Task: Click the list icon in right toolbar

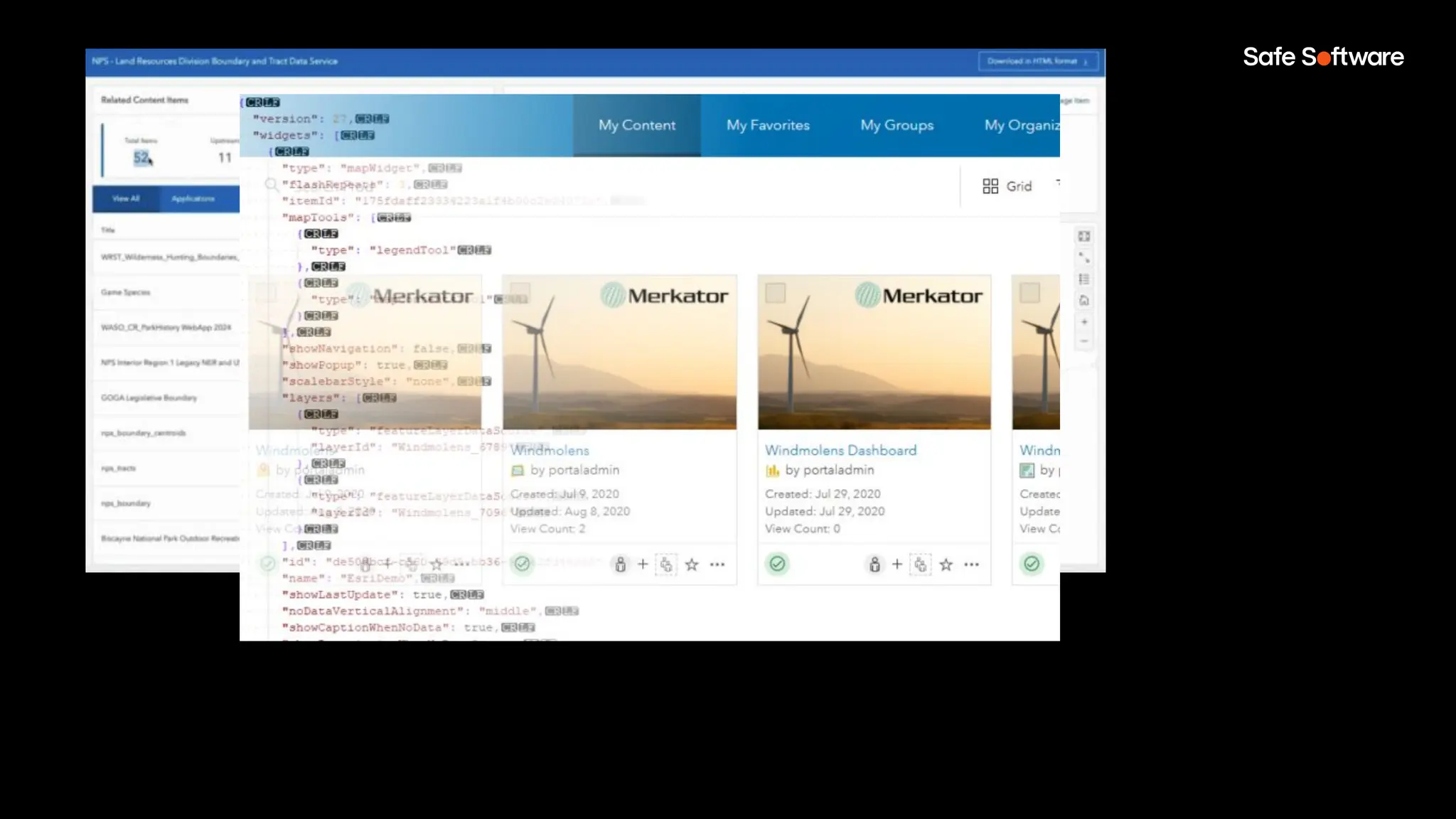Action: tap(1084, 279)
